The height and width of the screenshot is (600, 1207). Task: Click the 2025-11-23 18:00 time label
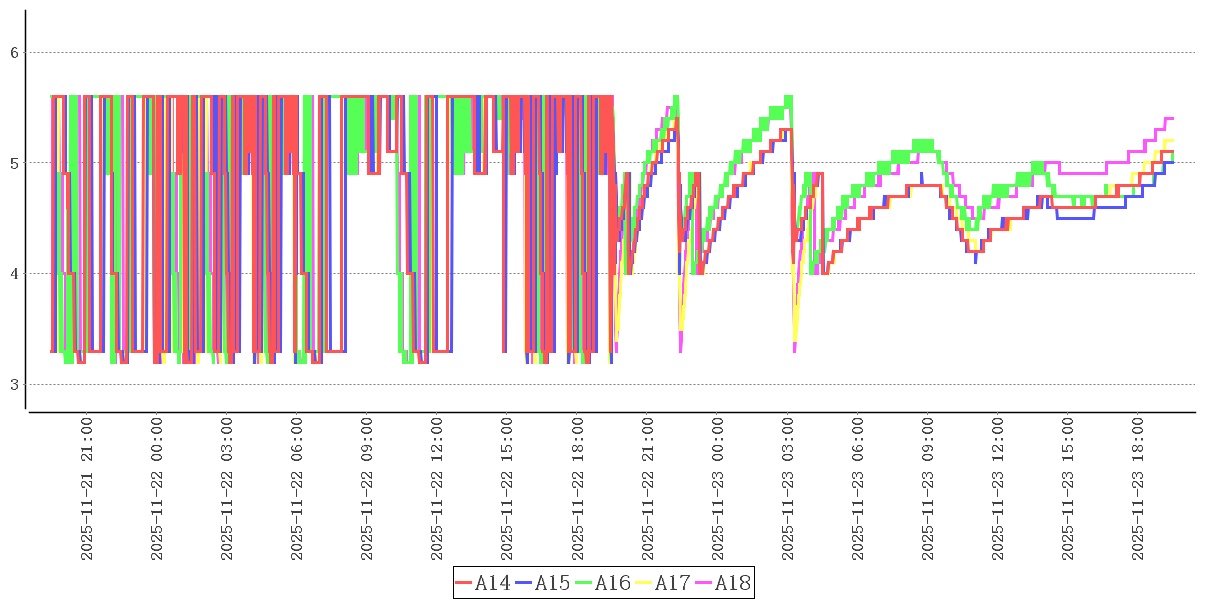[x=1137, y=490]
